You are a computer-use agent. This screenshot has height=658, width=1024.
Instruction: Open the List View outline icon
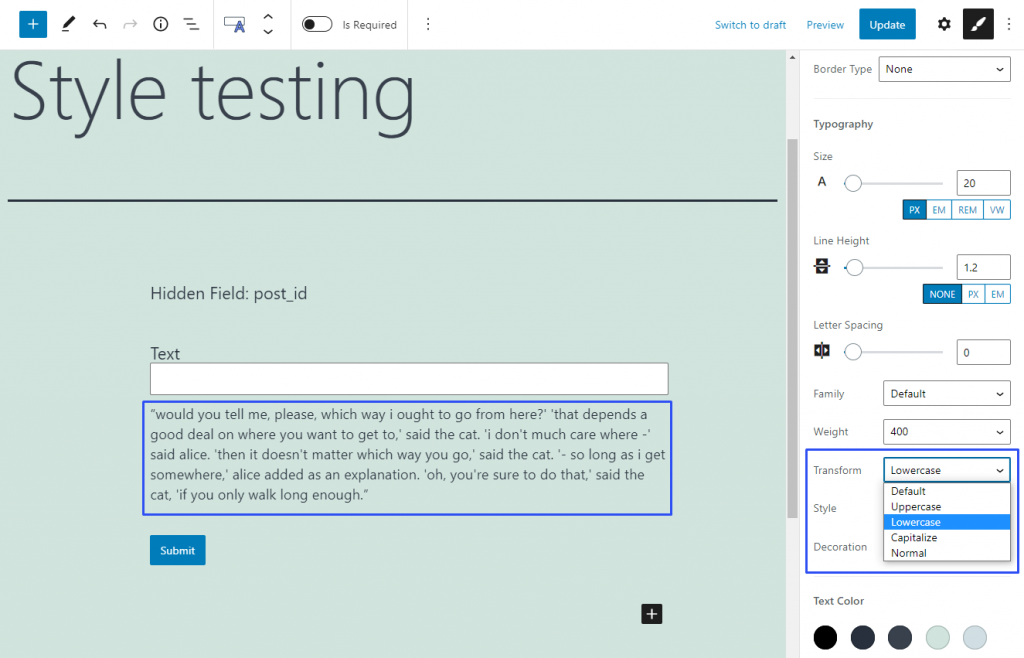click(x=191, y=25)
